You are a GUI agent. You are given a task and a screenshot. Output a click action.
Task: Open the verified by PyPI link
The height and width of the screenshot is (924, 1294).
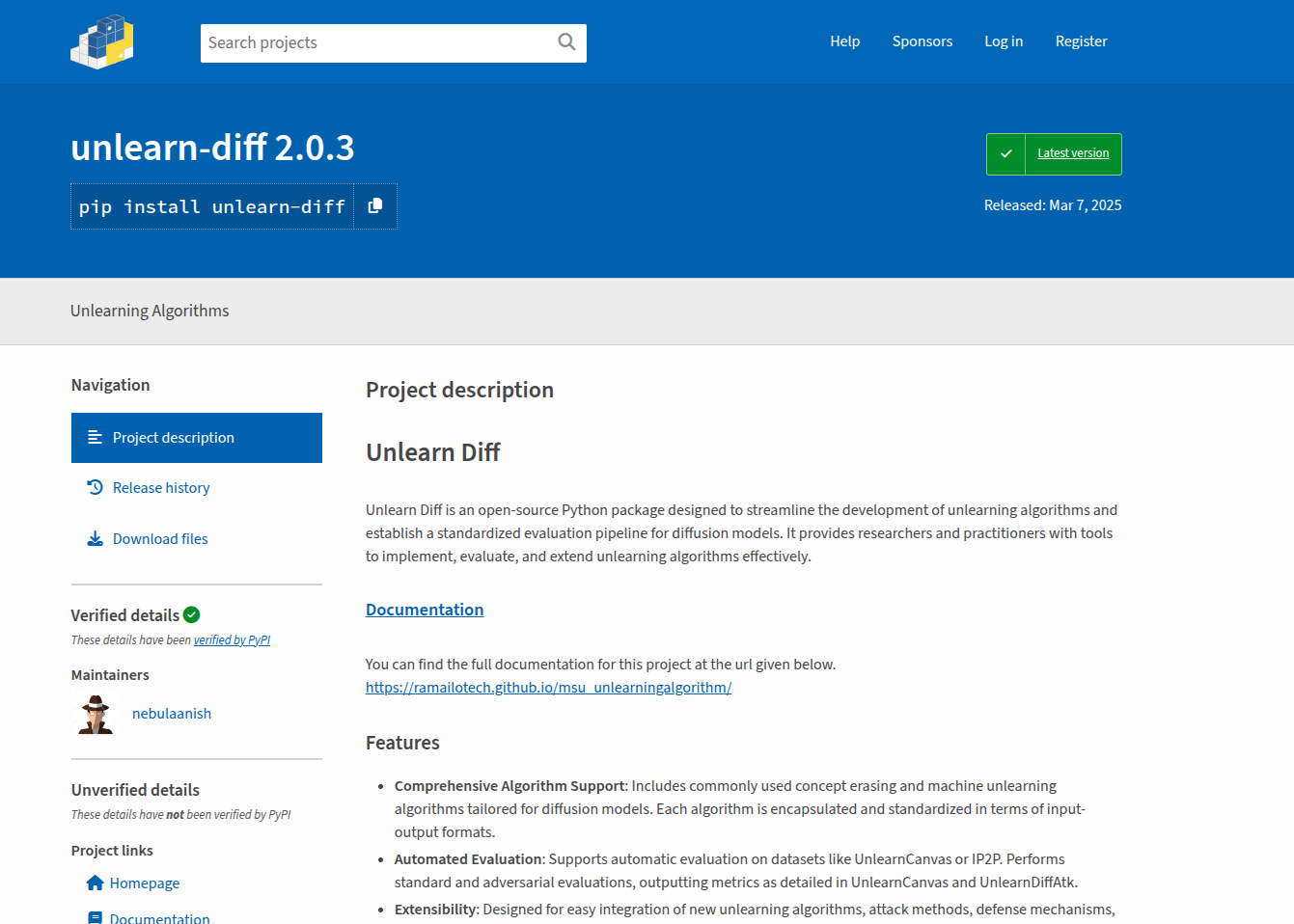pyautogui.click(x=232, y=640)
